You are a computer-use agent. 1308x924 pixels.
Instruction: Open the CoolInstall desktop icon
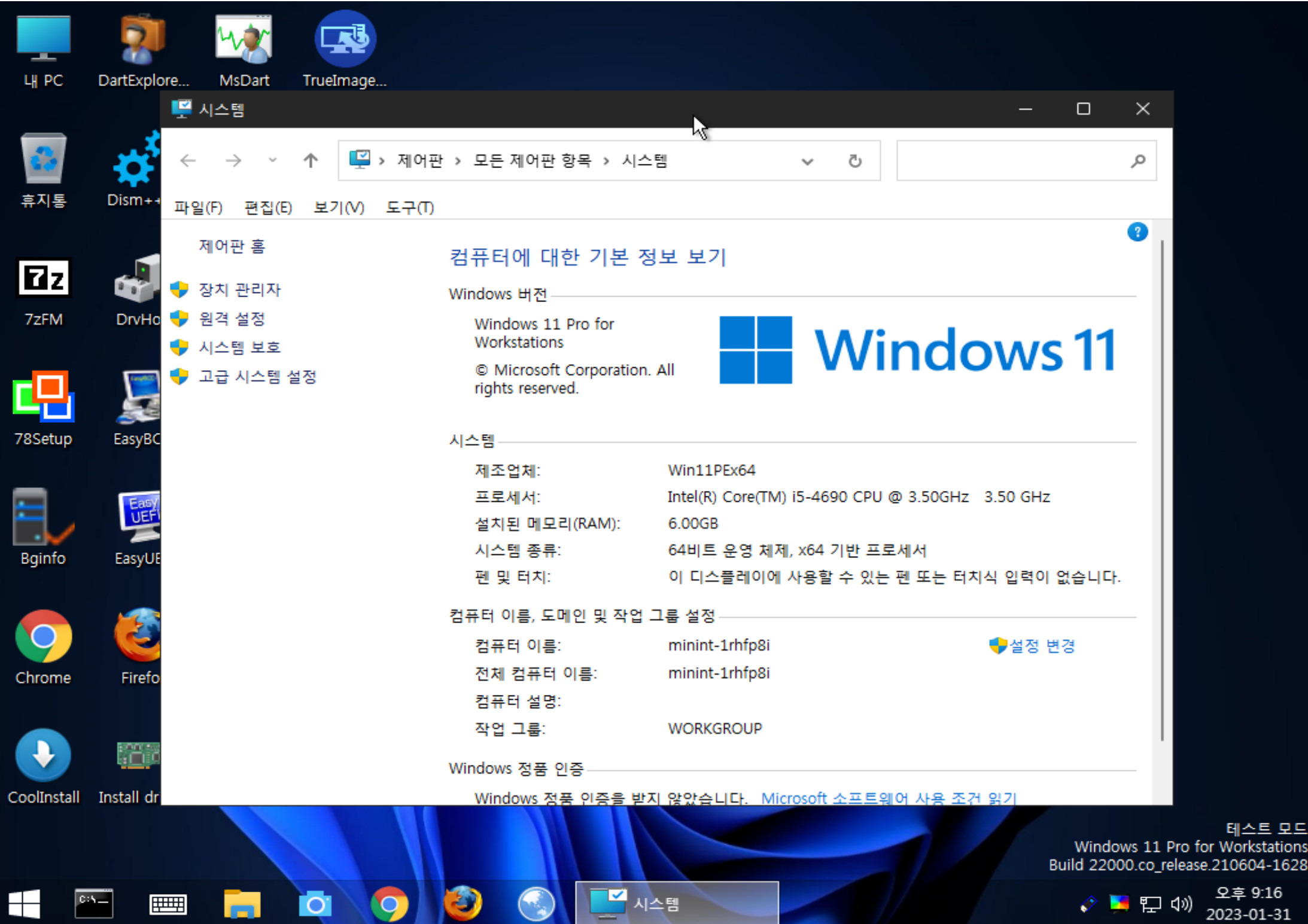click(x=43, y=768)
